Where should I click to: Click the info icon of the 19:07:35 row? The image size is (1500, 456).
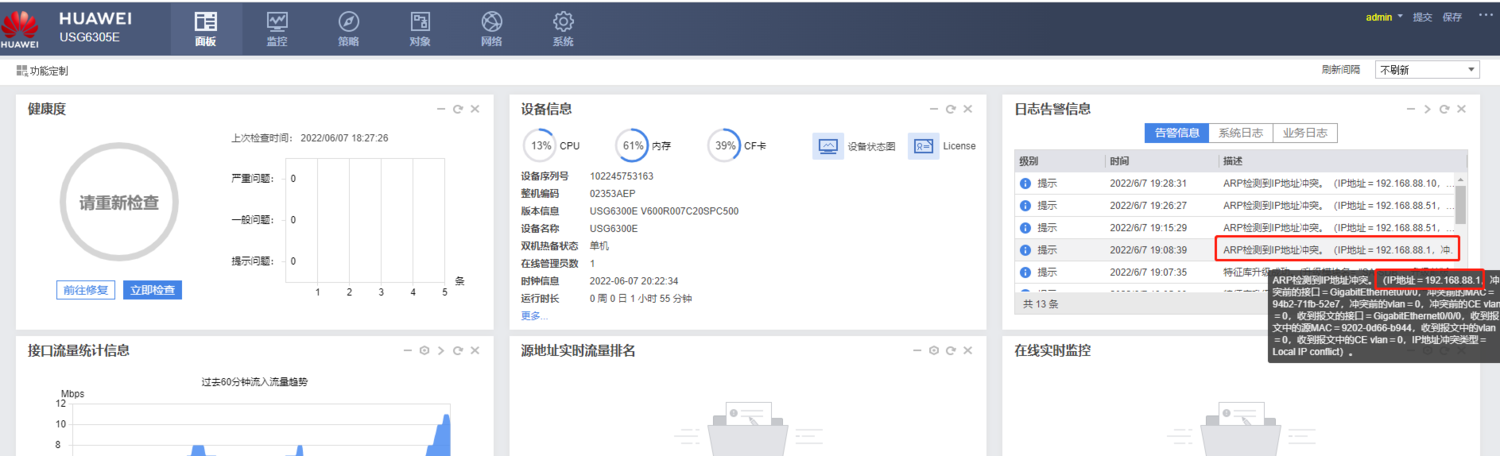[x=1025, y=272]
